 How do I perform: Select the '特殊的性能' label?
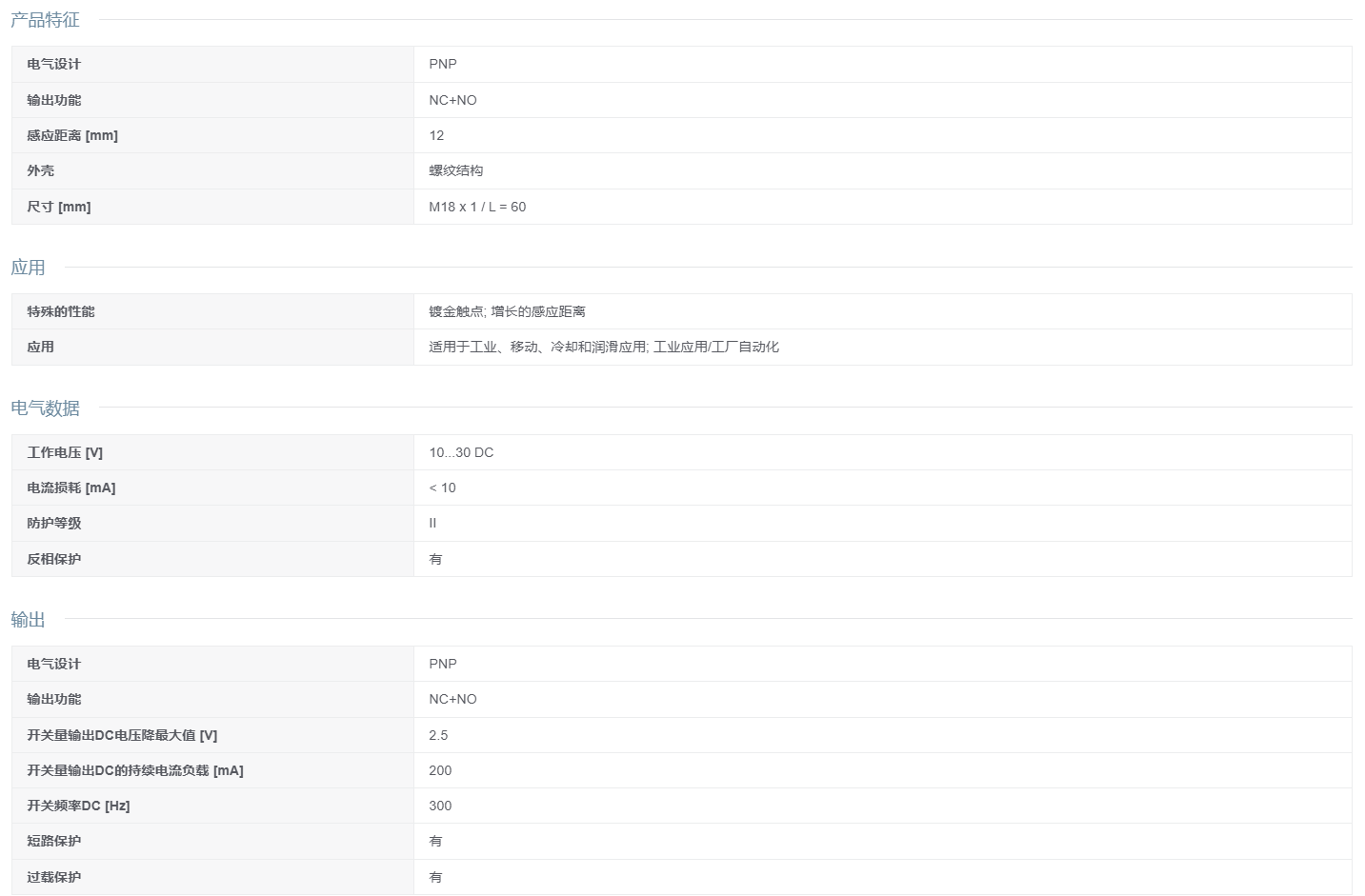61,311
